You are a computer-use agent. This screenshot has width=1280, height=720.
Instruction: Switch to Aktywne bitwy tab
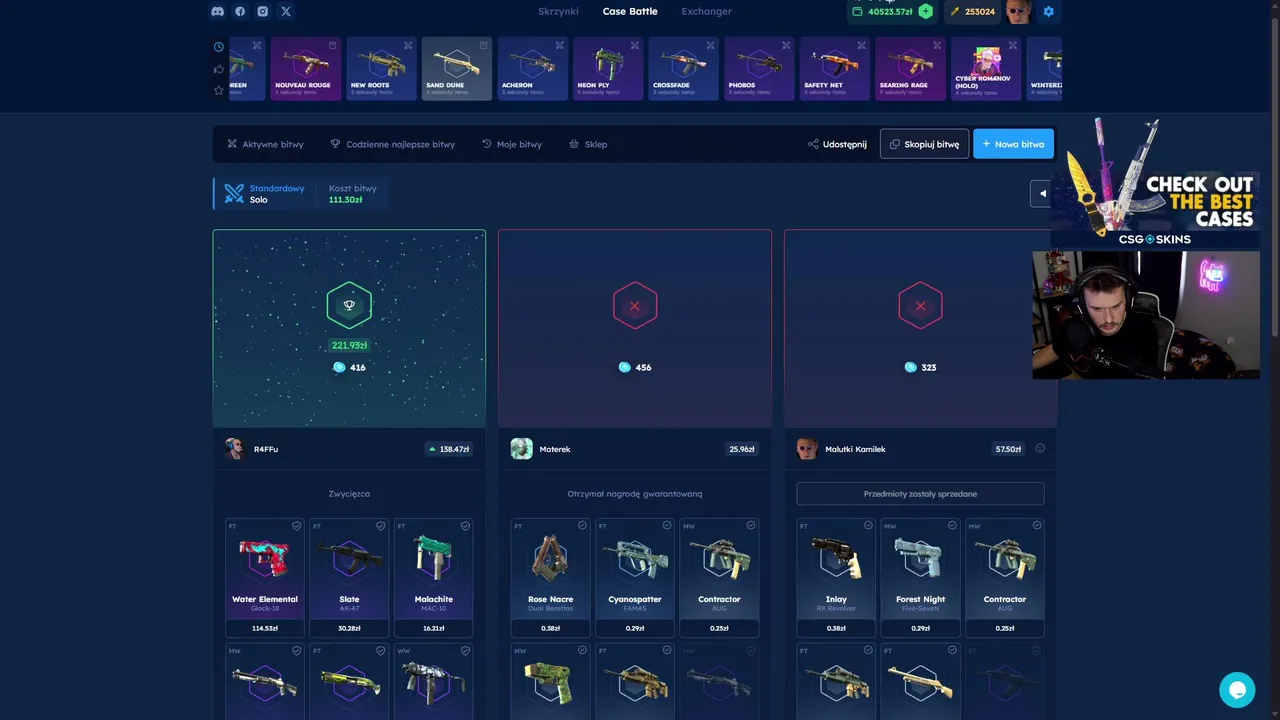[x=265, y=144]
